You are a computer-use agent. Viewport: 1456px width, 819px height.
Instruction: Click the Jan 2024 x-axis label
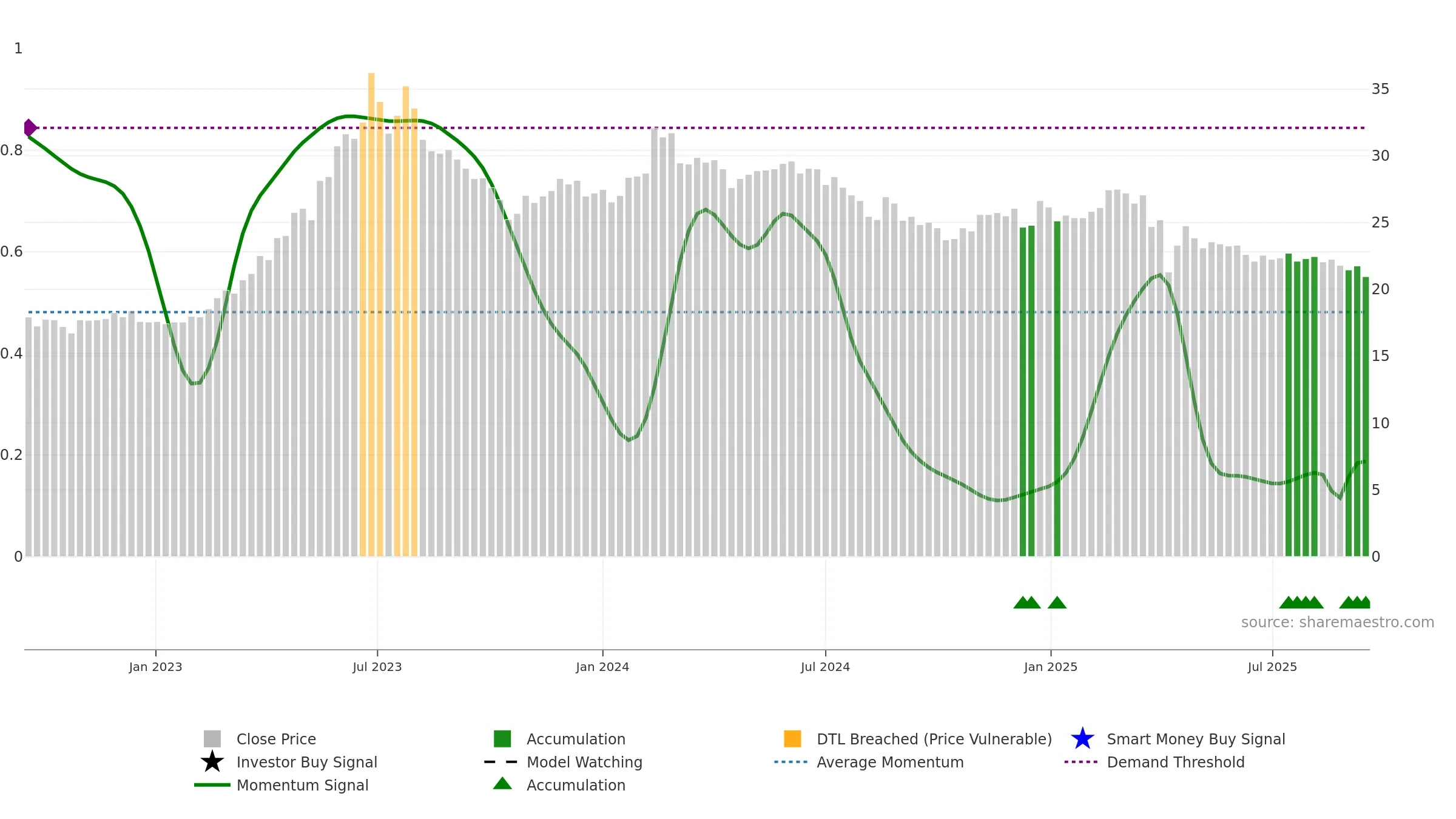click(602, 667)
